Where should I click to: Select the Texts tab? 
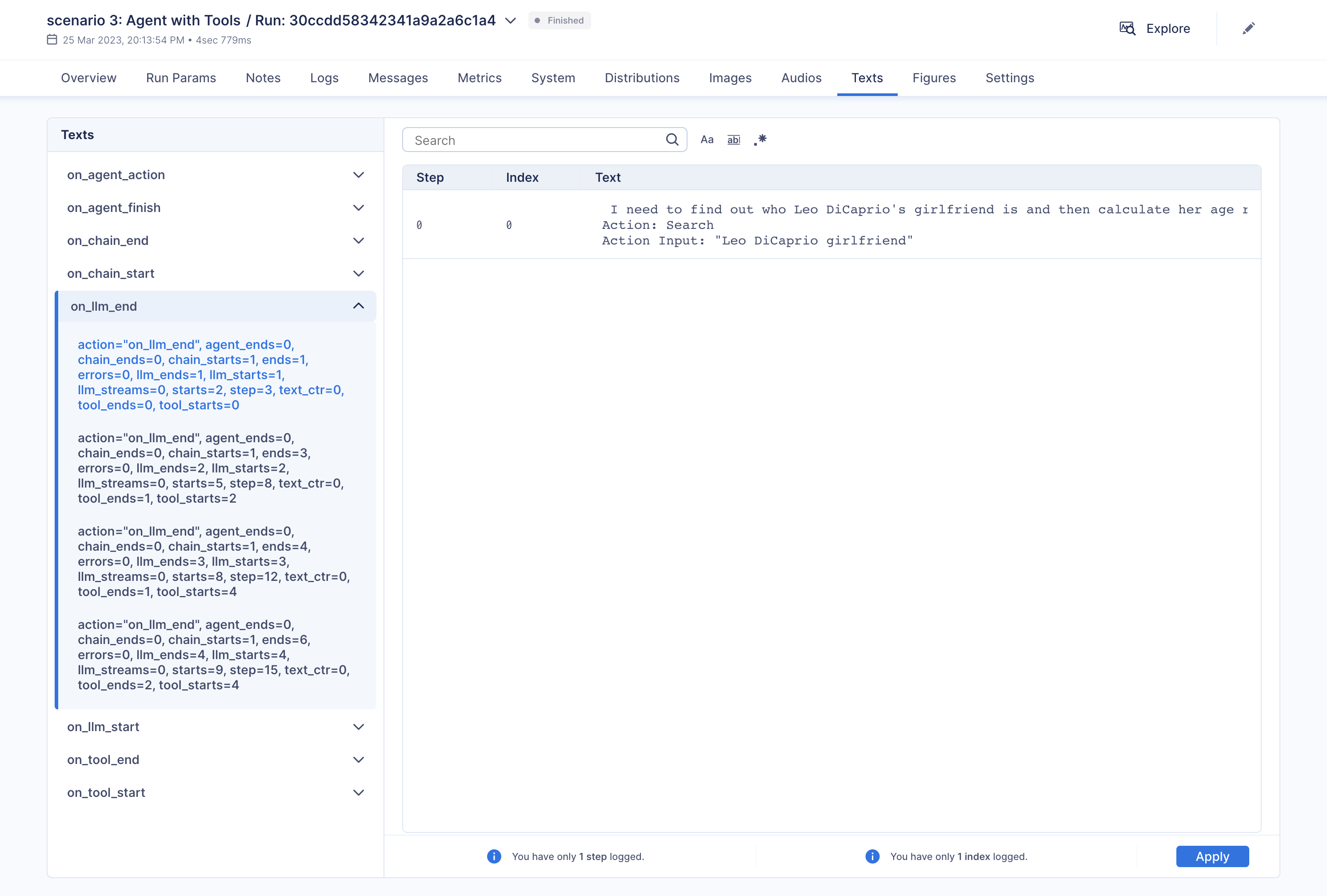867,78
